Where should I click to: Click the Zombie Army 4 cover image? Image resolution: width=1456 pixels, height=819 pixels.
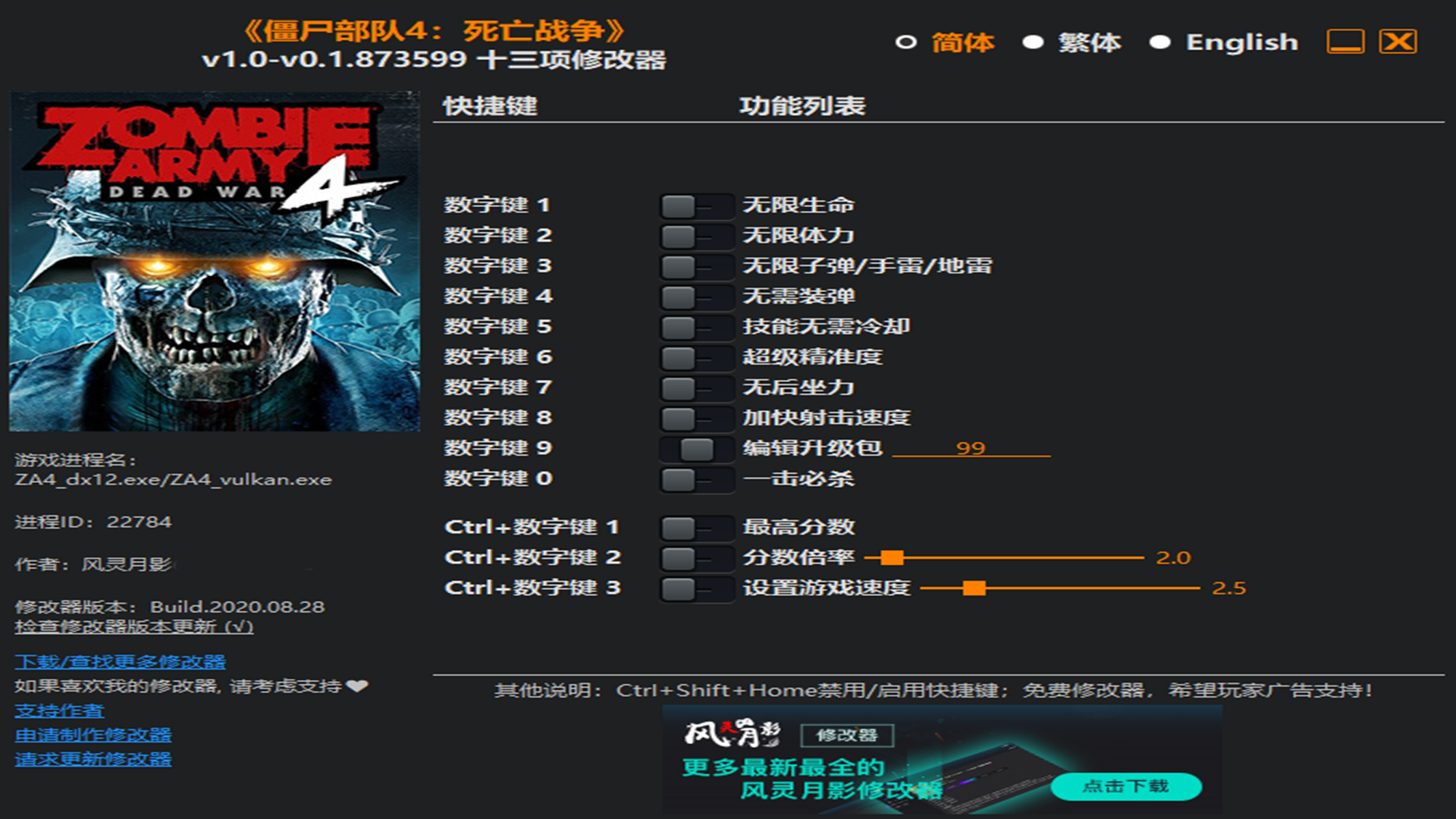click(215, 262)
